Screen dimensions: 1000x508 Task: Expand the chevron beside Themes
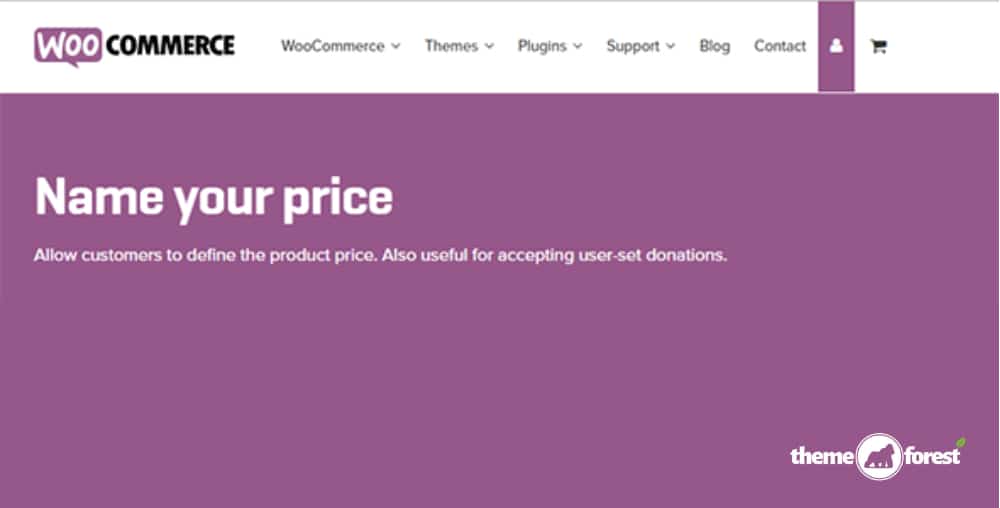(489, 46)
